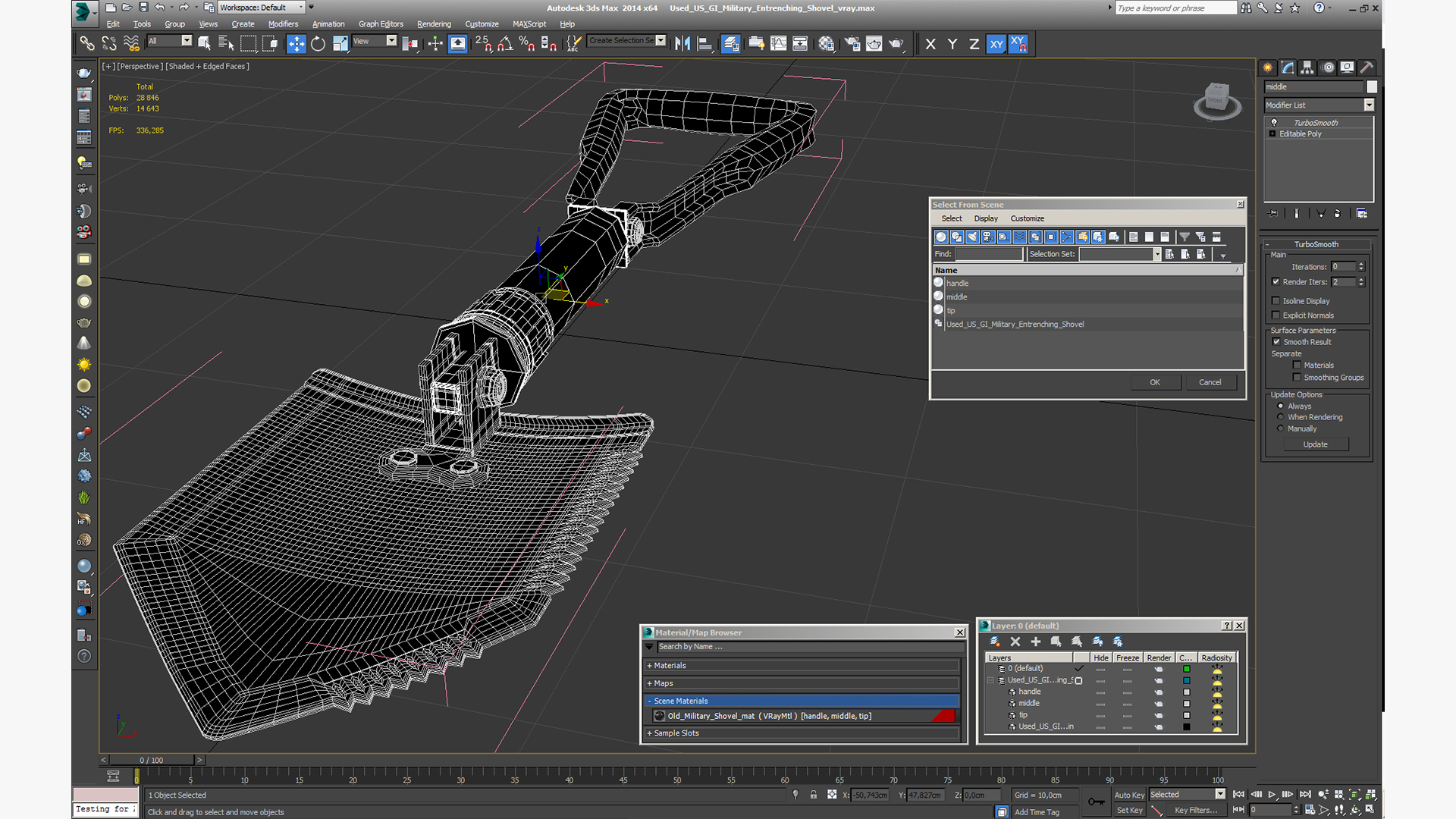Click the Mirror tool icon
Image resolution: width=1456 pixels, height=819 pixels.
tap(682, 44)
